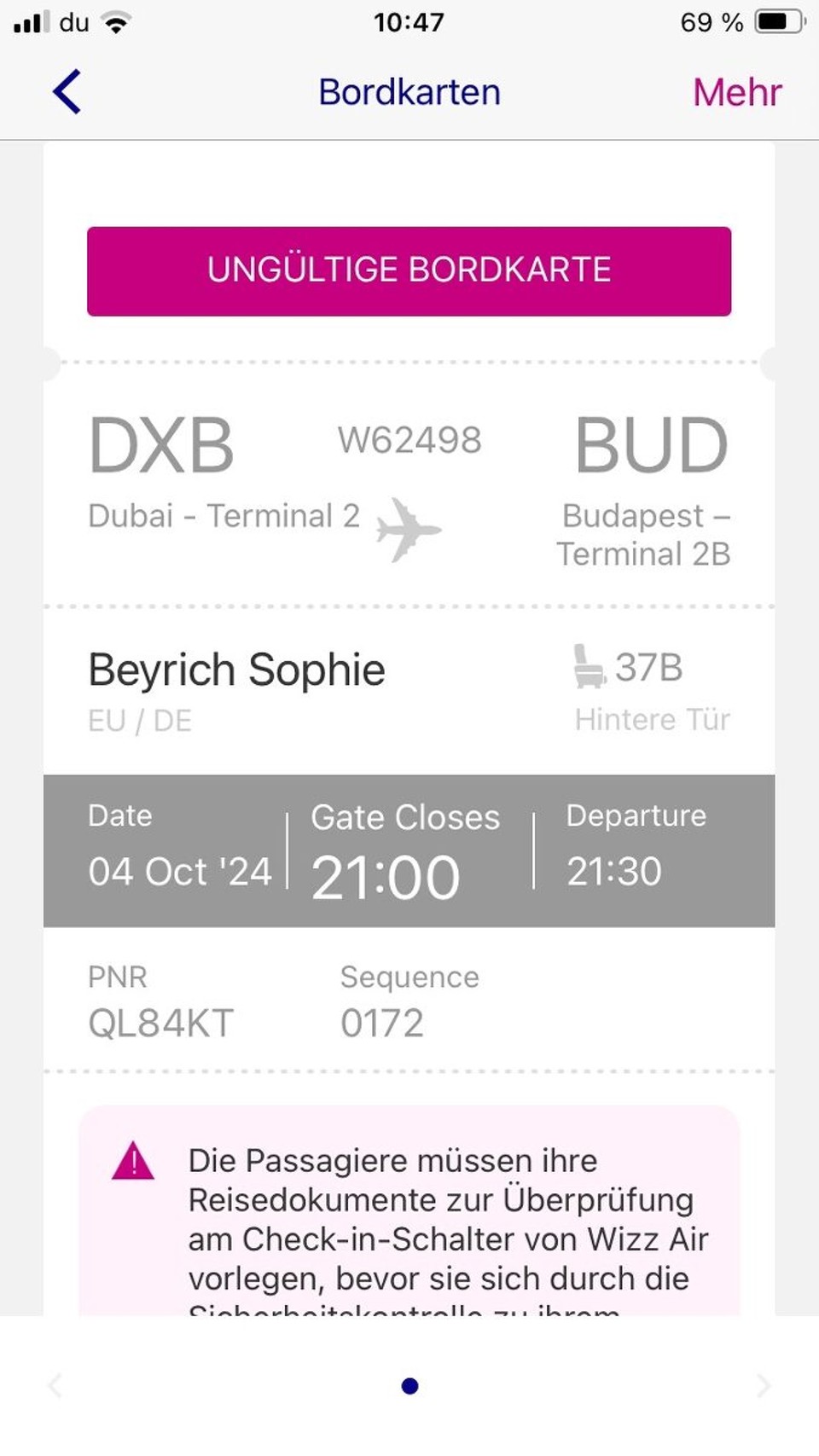819x1456 pixels.
Task: Go to previous boarding pass arrow
Action: coord(55,1386)
